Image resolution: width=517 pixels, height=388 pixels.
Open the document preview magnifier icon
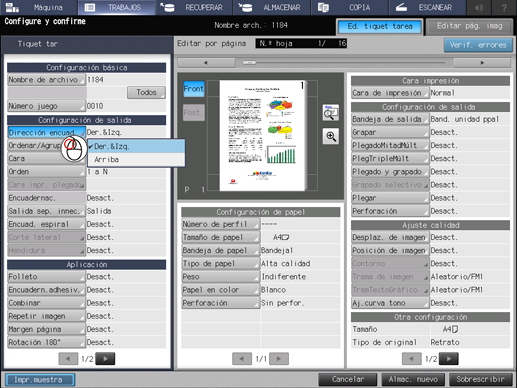tap(331, 113)
